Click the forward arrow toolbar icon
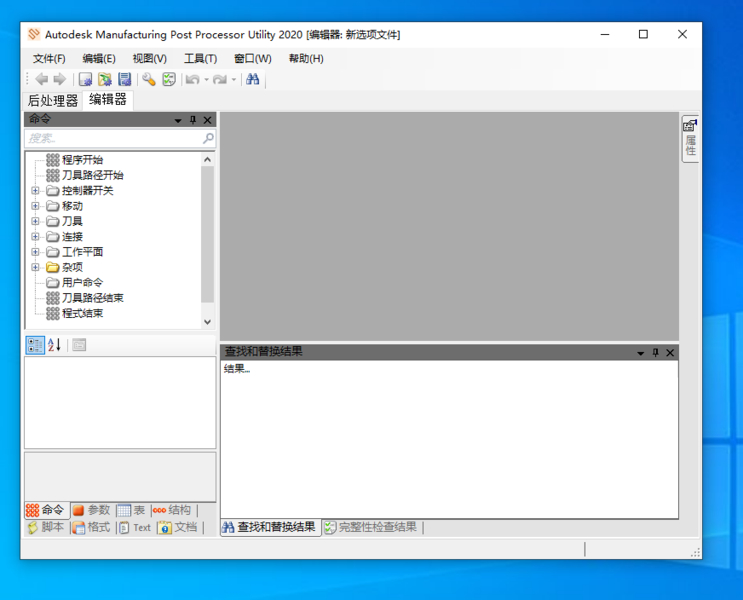The height and width of the screenshot is (600, 743). click(x=60, y=79)
